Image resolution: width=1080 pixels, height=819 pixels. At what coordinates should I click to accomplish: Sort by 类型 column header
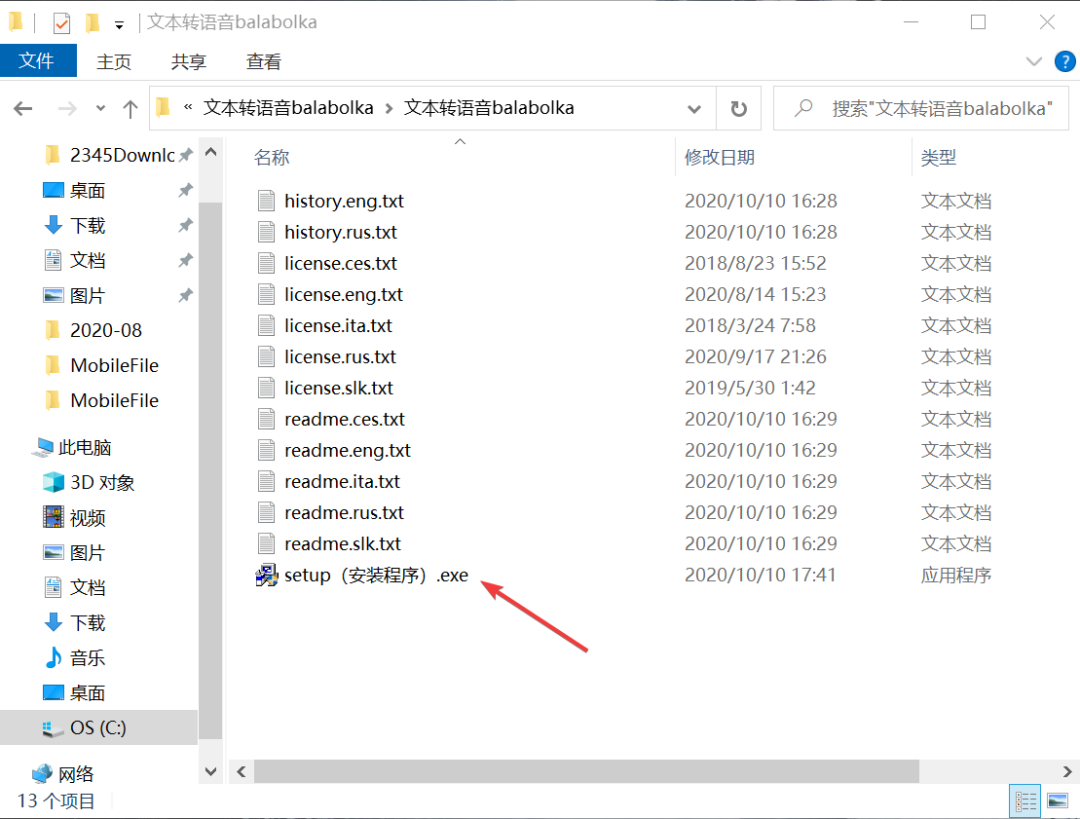tap(938, 157)
